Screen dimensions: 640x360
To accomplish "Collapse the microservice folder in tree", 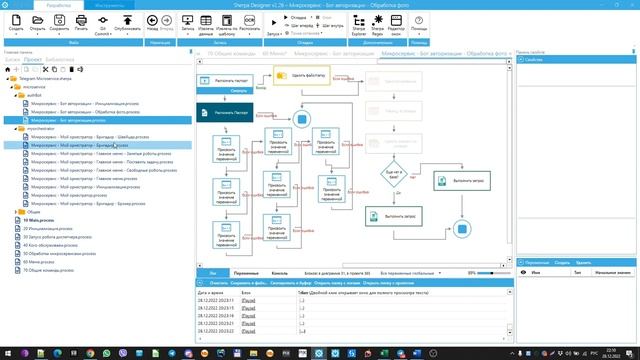I will pos(11,87).
